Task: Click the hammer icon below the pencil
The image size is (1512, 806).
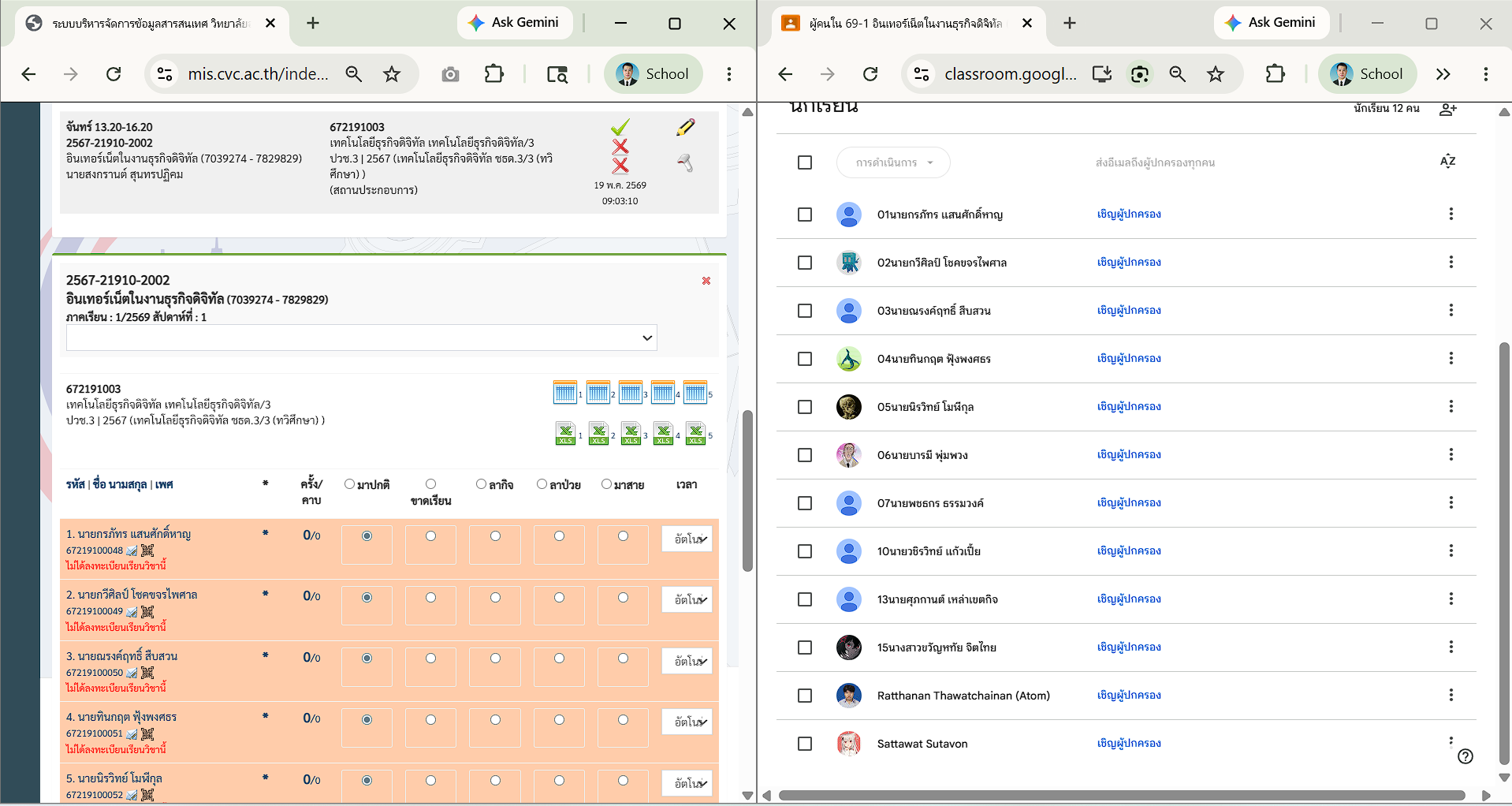Action: 685,163
